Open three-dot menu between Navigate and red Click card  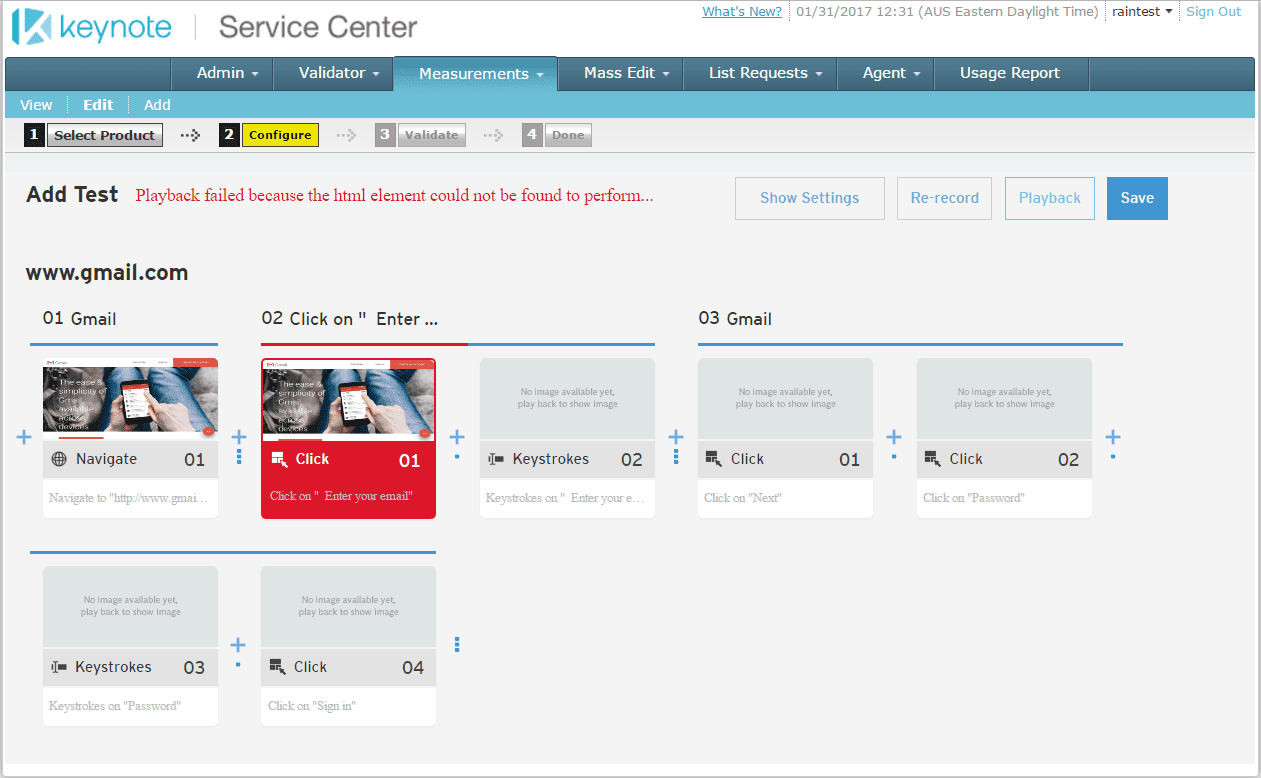[x=239, y=456]
